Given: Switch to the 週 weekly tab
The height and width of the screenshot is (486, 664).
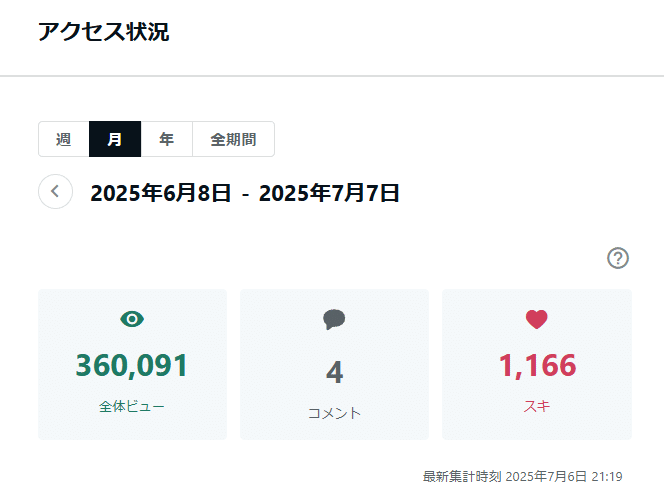Looking at the screenshot, I should coord(64,139).
